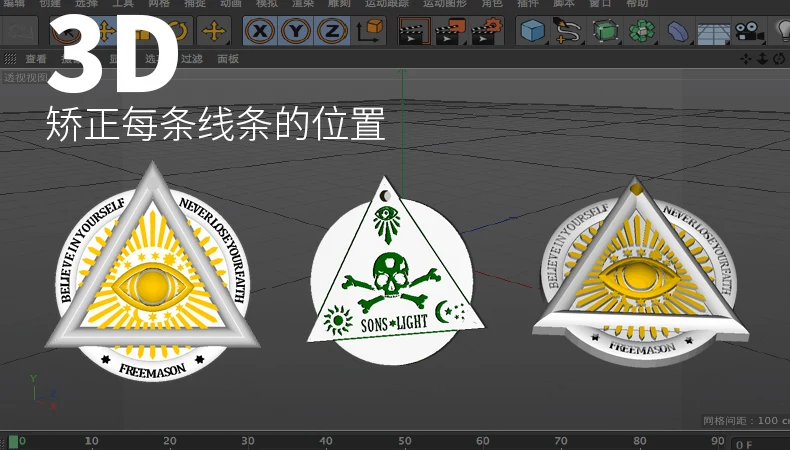Select the spline Pen tool
The height and width of the screenshot is (450, 790).
click(x=568, y=31)
